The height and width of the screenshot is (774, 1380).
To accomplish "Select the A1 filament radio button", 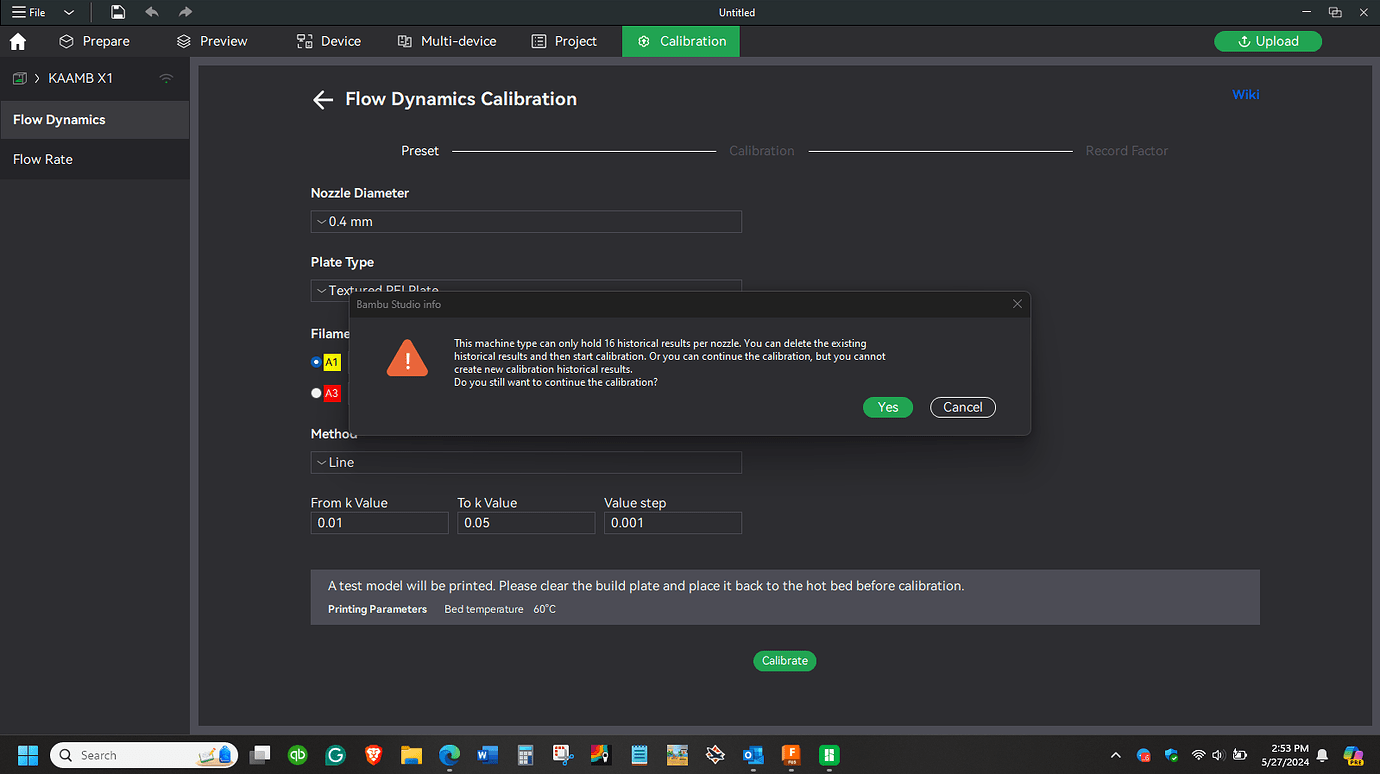I will pyautogui.click(x=316, y=362).
